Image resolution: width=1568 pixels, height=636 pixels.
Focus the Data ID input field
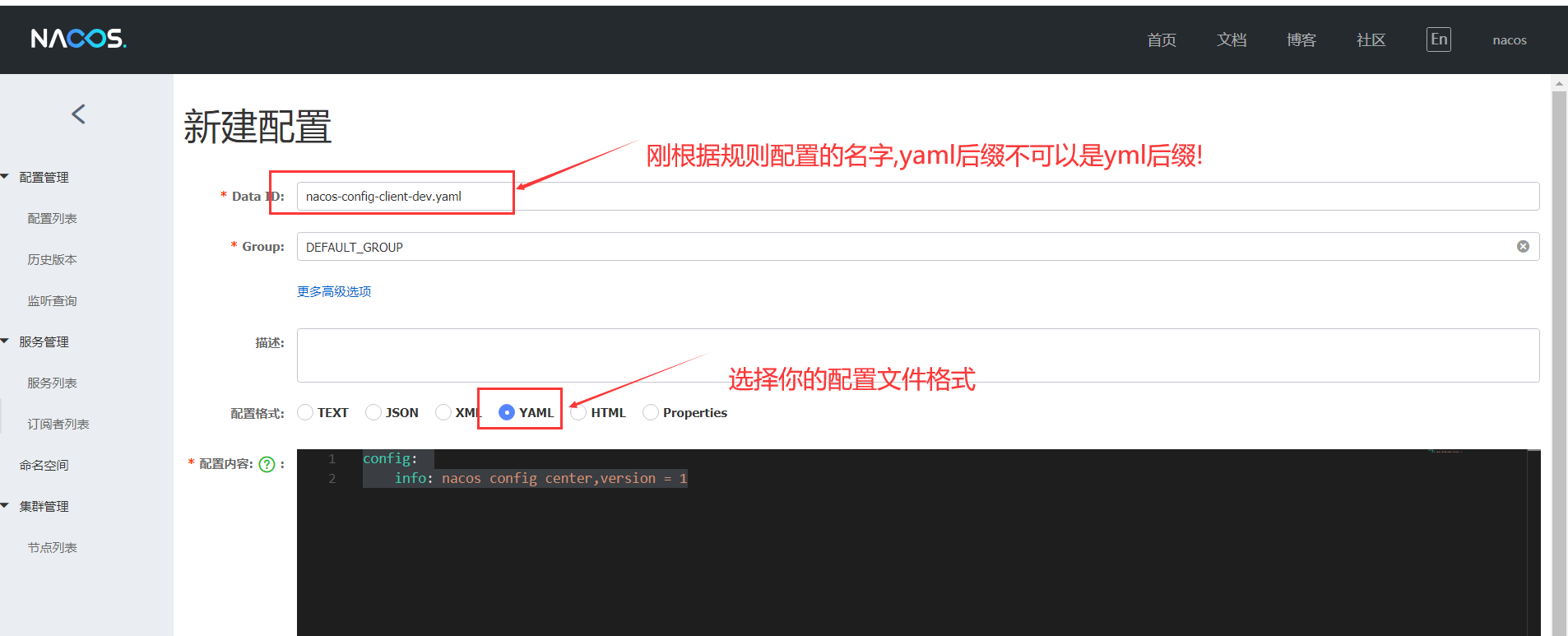pyautogui.click(x=918, y=196)
